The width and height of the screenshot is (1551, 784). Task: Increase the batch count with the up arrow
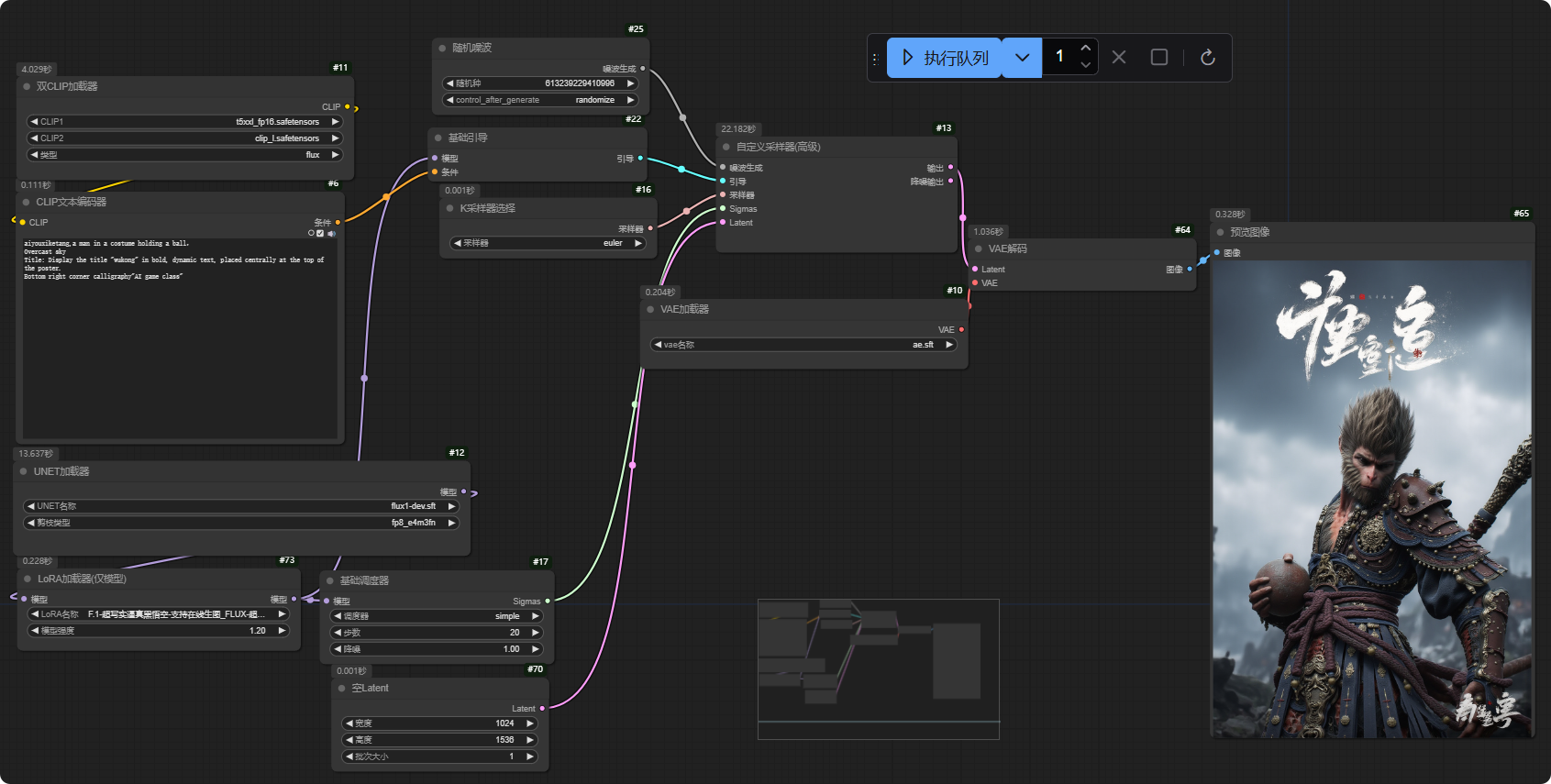[x=1086, y=48]
